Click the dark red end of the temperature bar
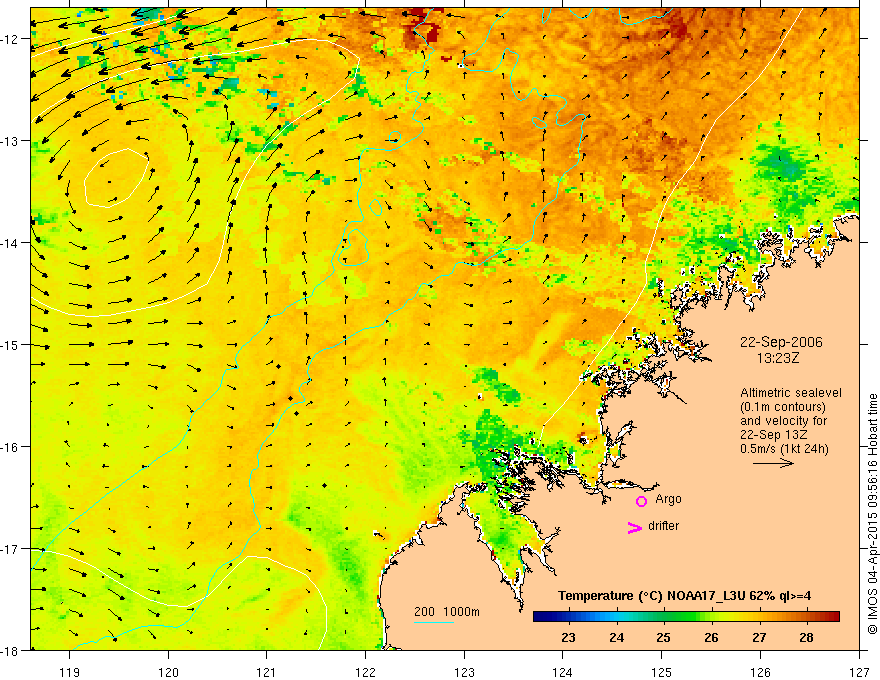880x680 pixels. 834,617
